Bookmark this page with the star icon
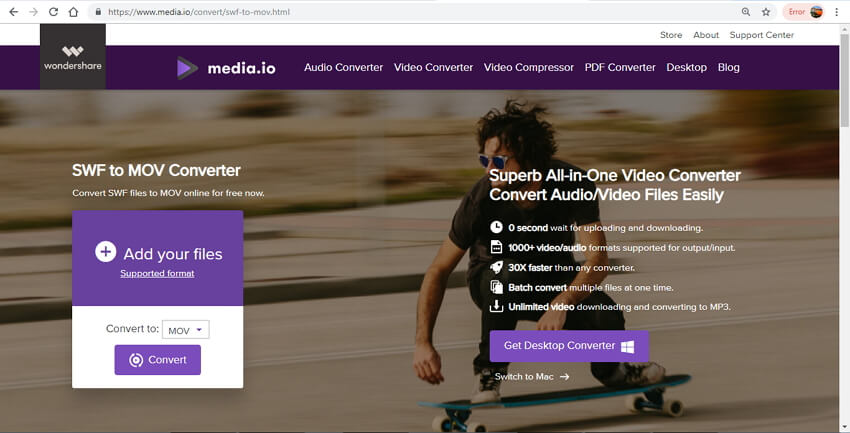Screen dimensions: 850x433 pos(766,11)
